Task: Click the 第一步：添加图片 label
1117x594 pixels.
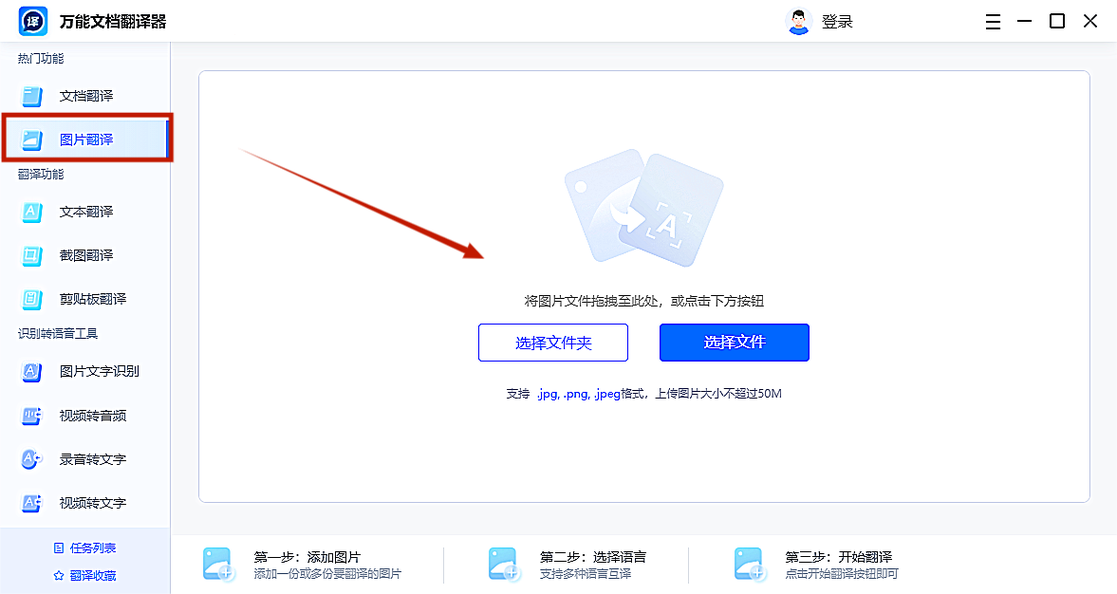Action: (x=307, y=557)
